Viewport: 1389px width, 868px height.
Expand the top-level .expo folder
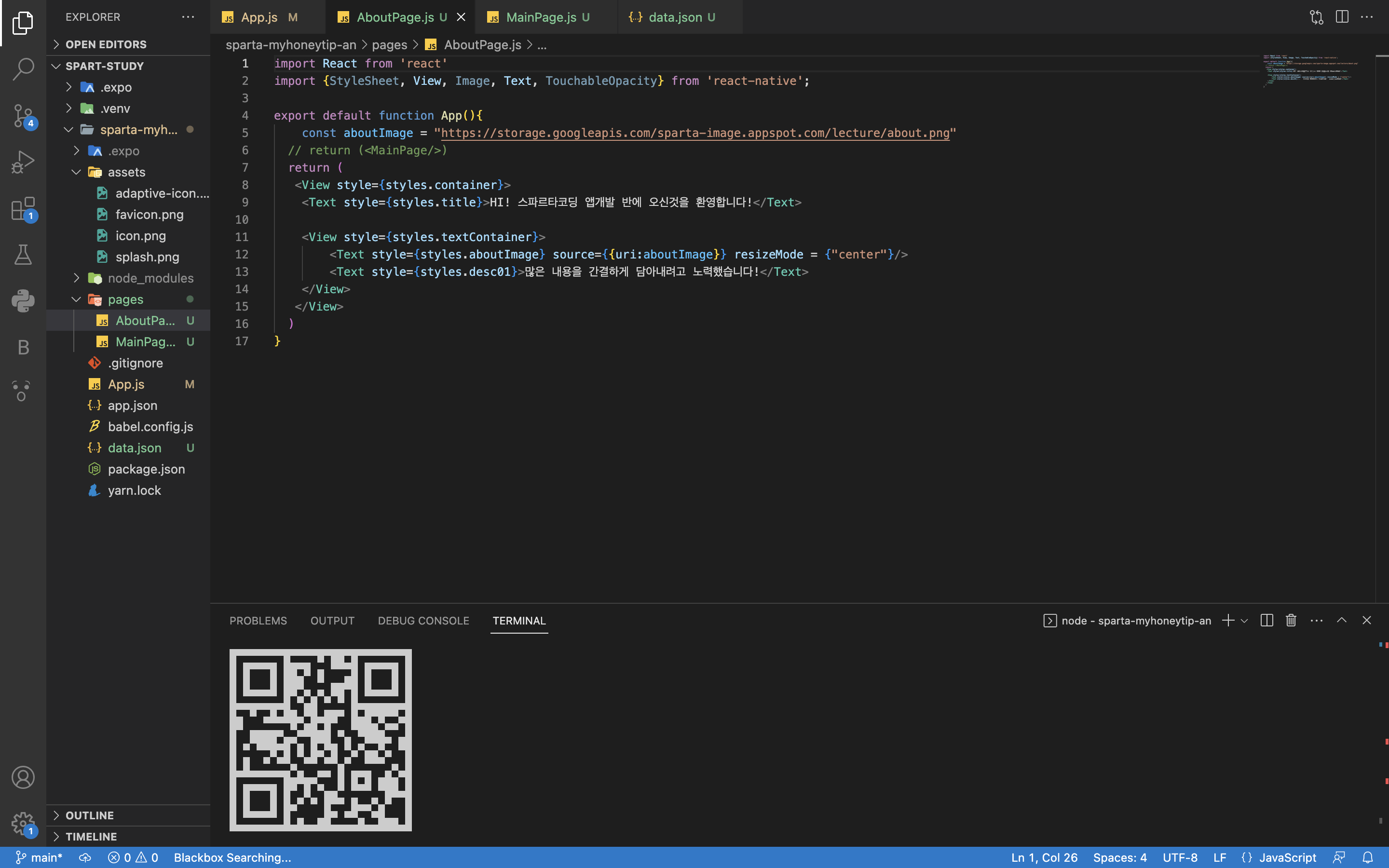click(x=129, y=87)
